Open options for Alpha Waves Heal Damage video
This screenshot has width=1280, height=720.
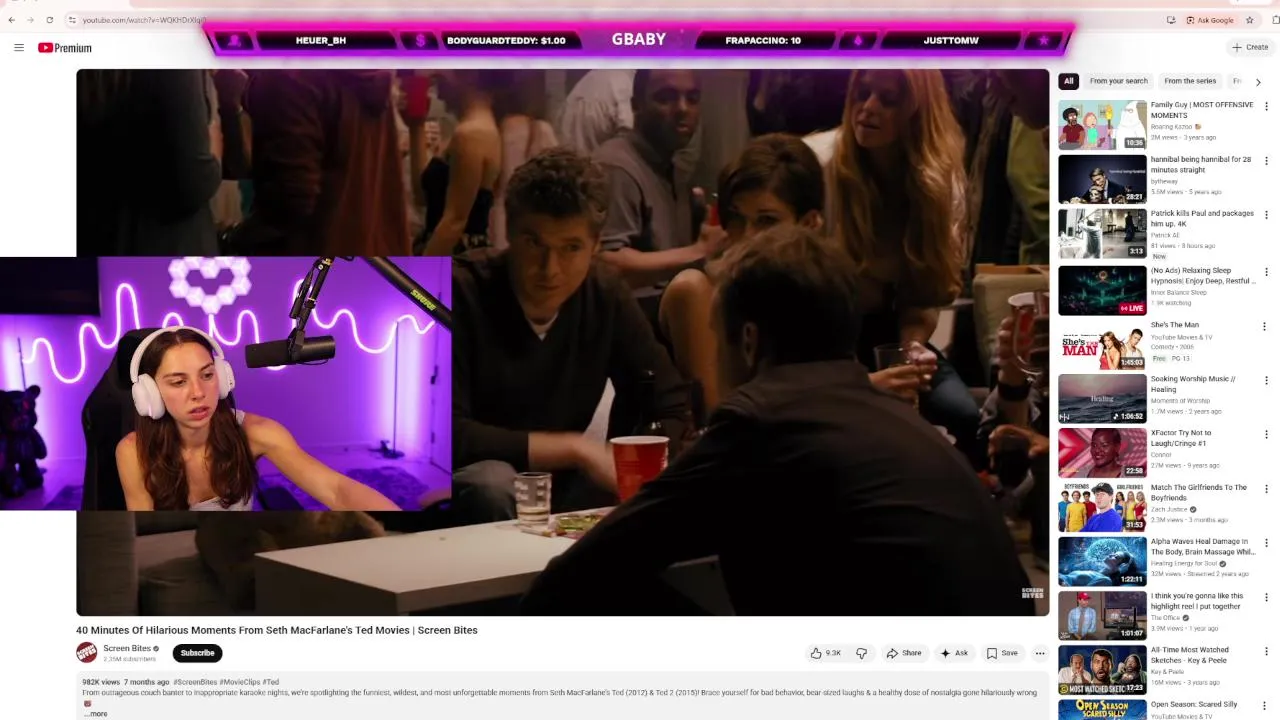[1266, 543]
